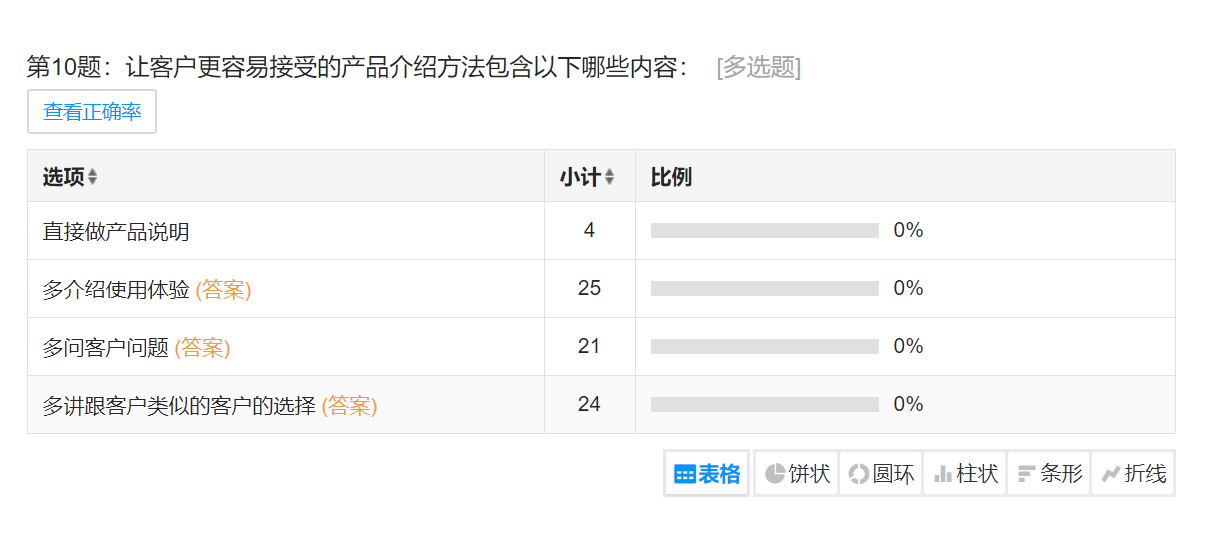Switch to the 柱状 column chart view
Screen dimensions: 1212x540
pyautogui.click(x=965, y=473)
